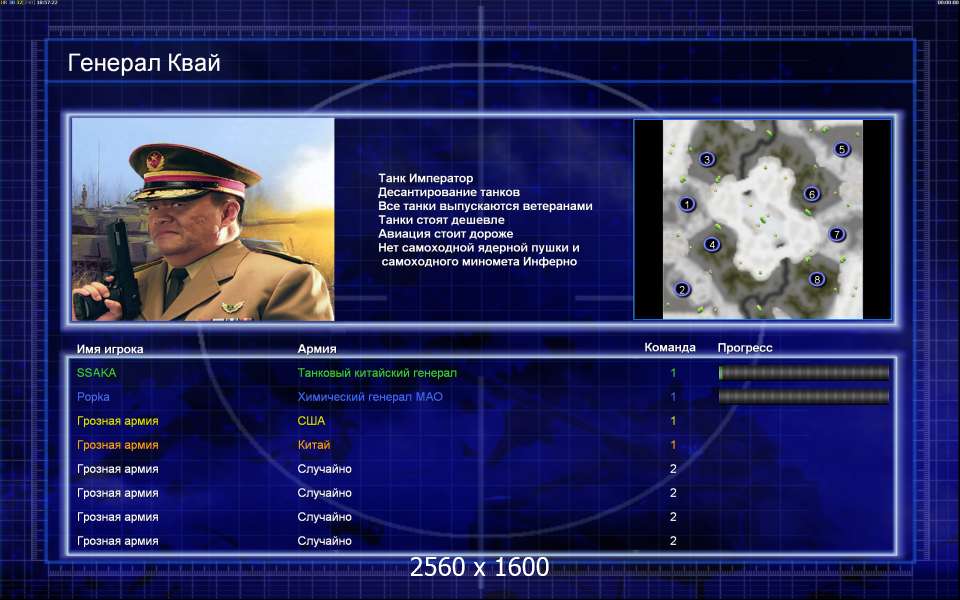Click 'Все танки выпускаются ветеранами' text
The image size is (960, 600).
point(485,206)
